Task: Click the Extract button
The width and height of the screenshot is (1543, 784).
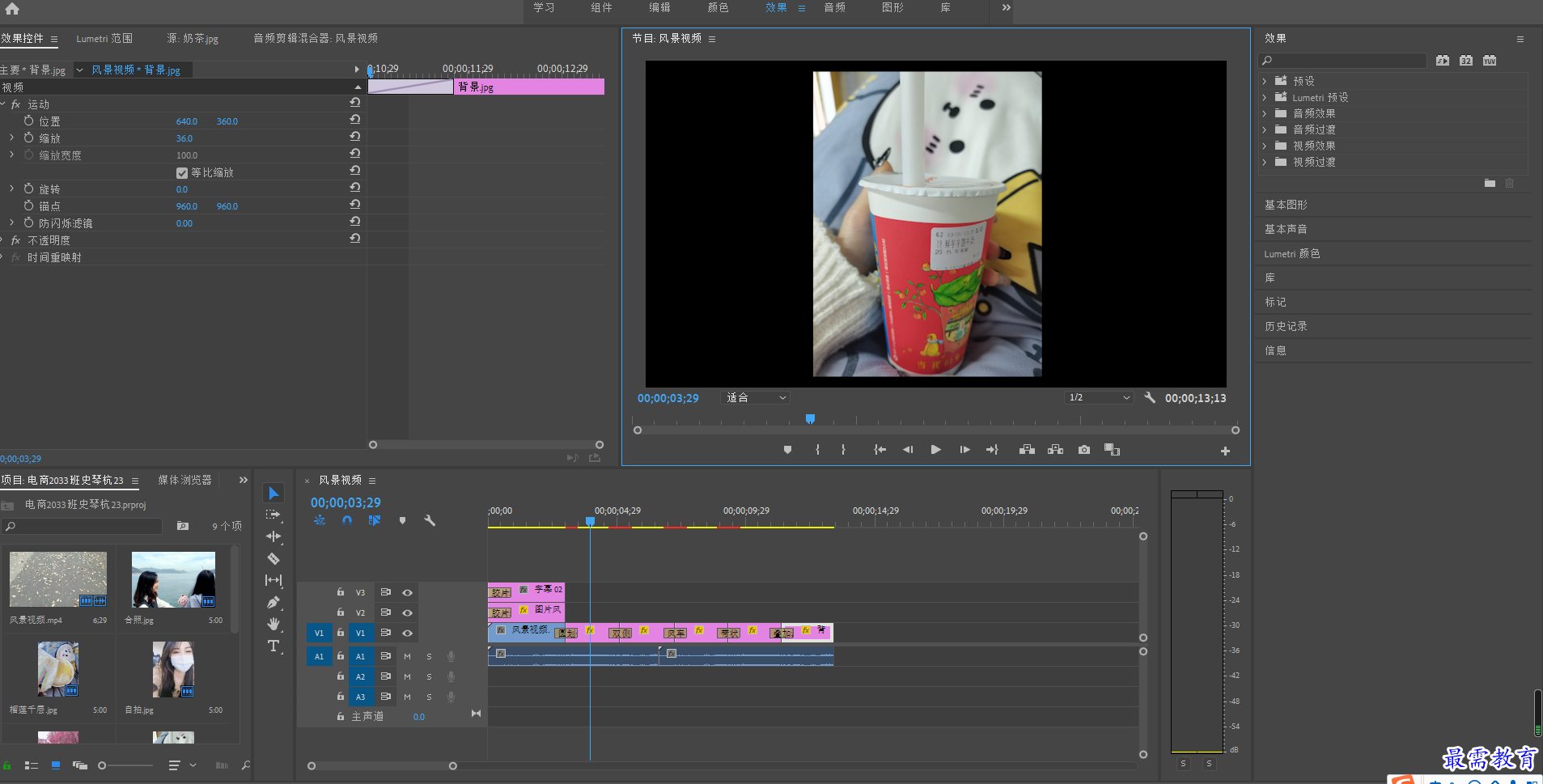Action: pos(1055,450)
